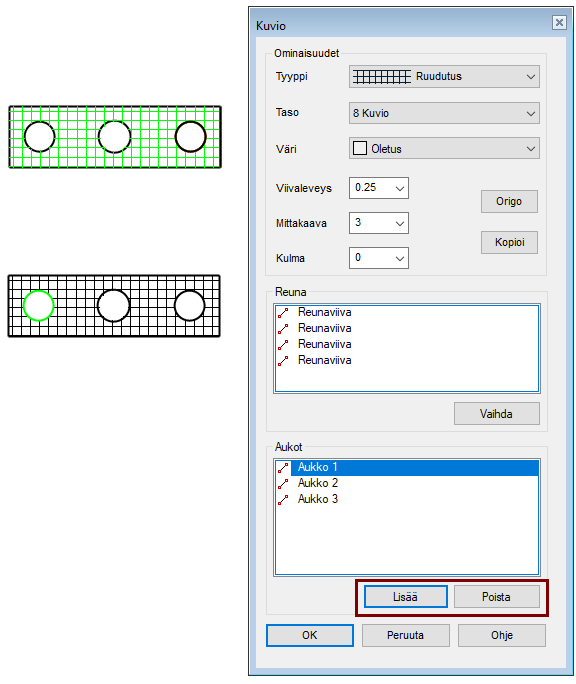Close the Kuvio dialog
Image resolution: width=576 pixels, height=684 pixels.
[559, 22]
